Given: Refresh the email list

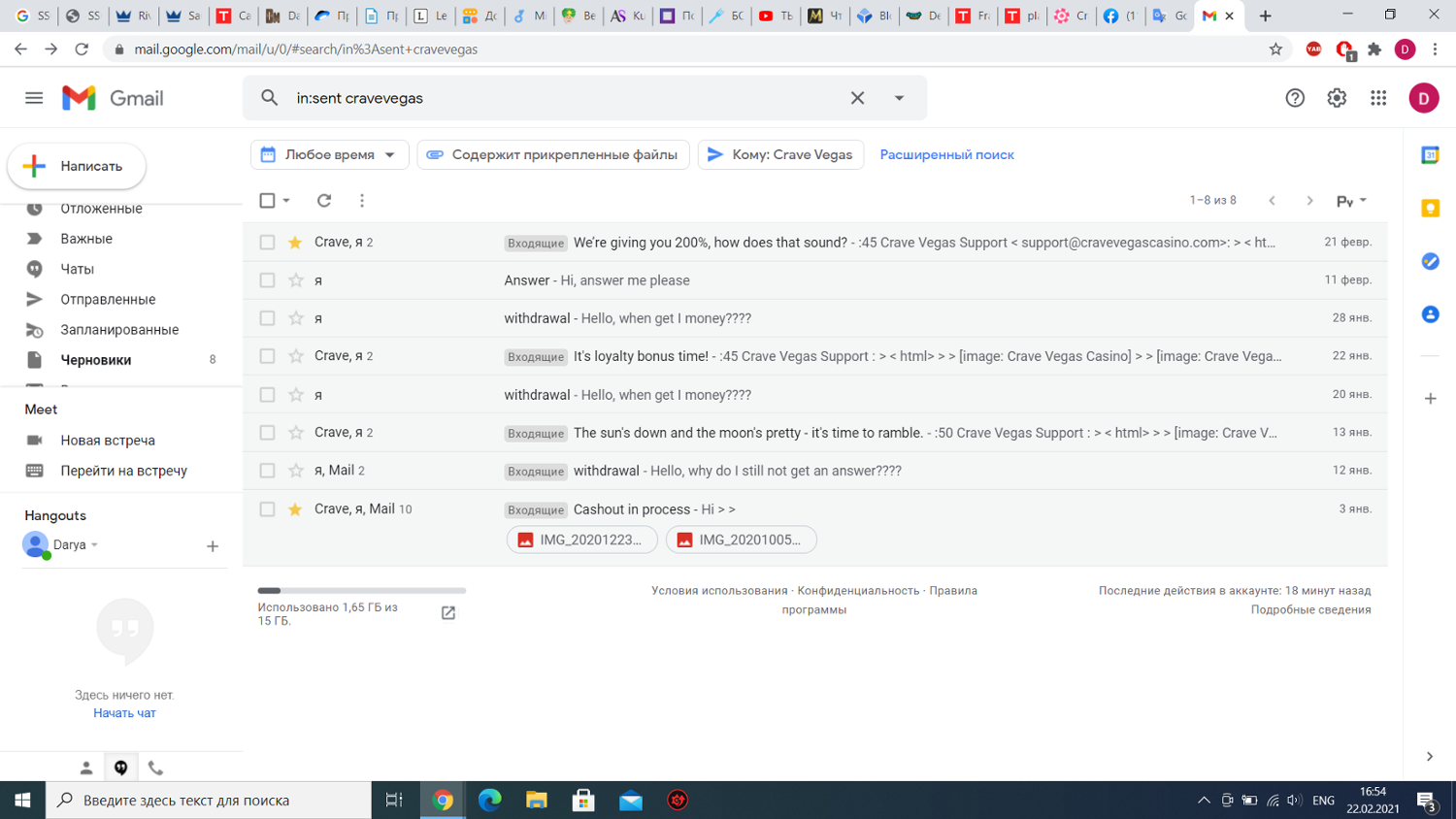Looking at the screenshot, I should (324, 201).
